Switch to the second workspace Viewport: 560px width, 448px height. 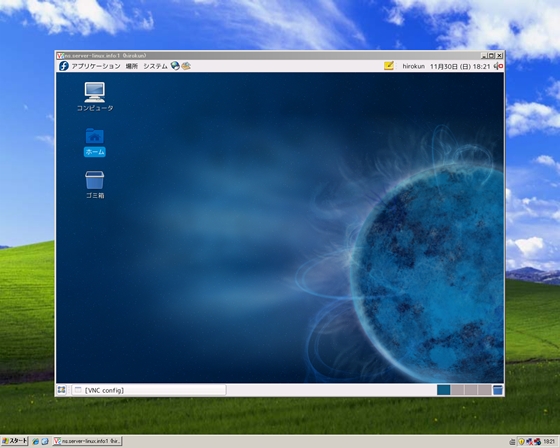pyautogui.click(x=458, y=390)
